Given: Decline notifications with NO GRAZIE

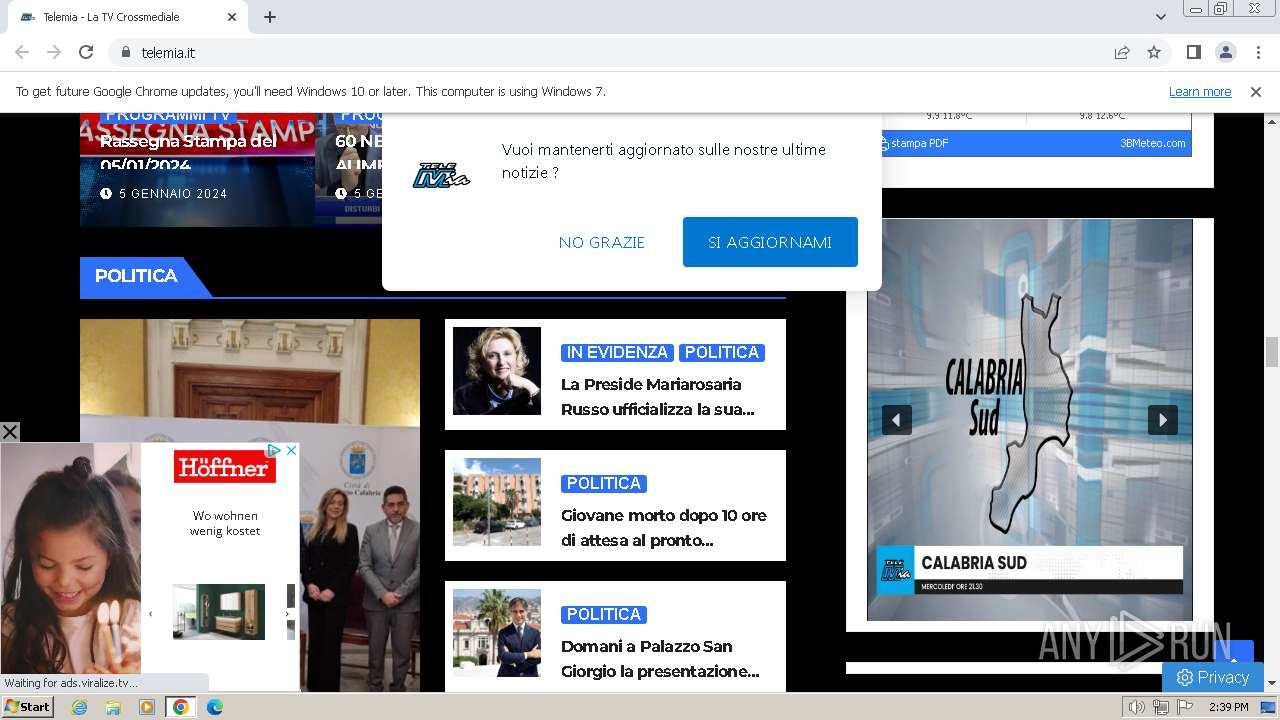Looking at the screenshot, I should (x=602, y=242).
